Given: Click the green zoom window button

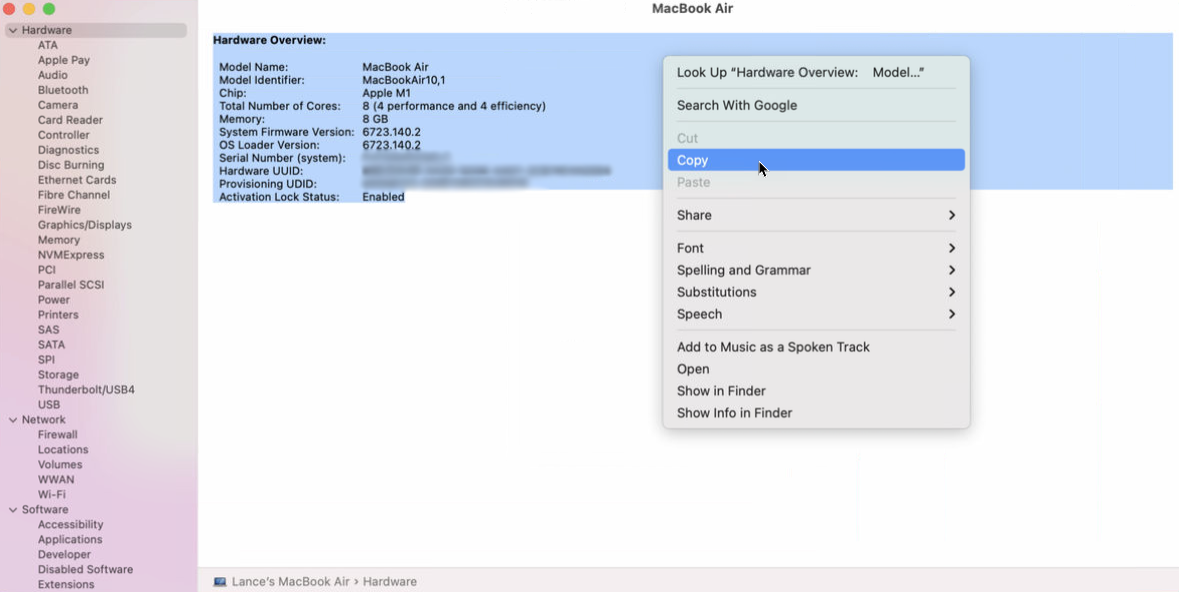Looking at the screenshot, I should [x=49, y=9].
